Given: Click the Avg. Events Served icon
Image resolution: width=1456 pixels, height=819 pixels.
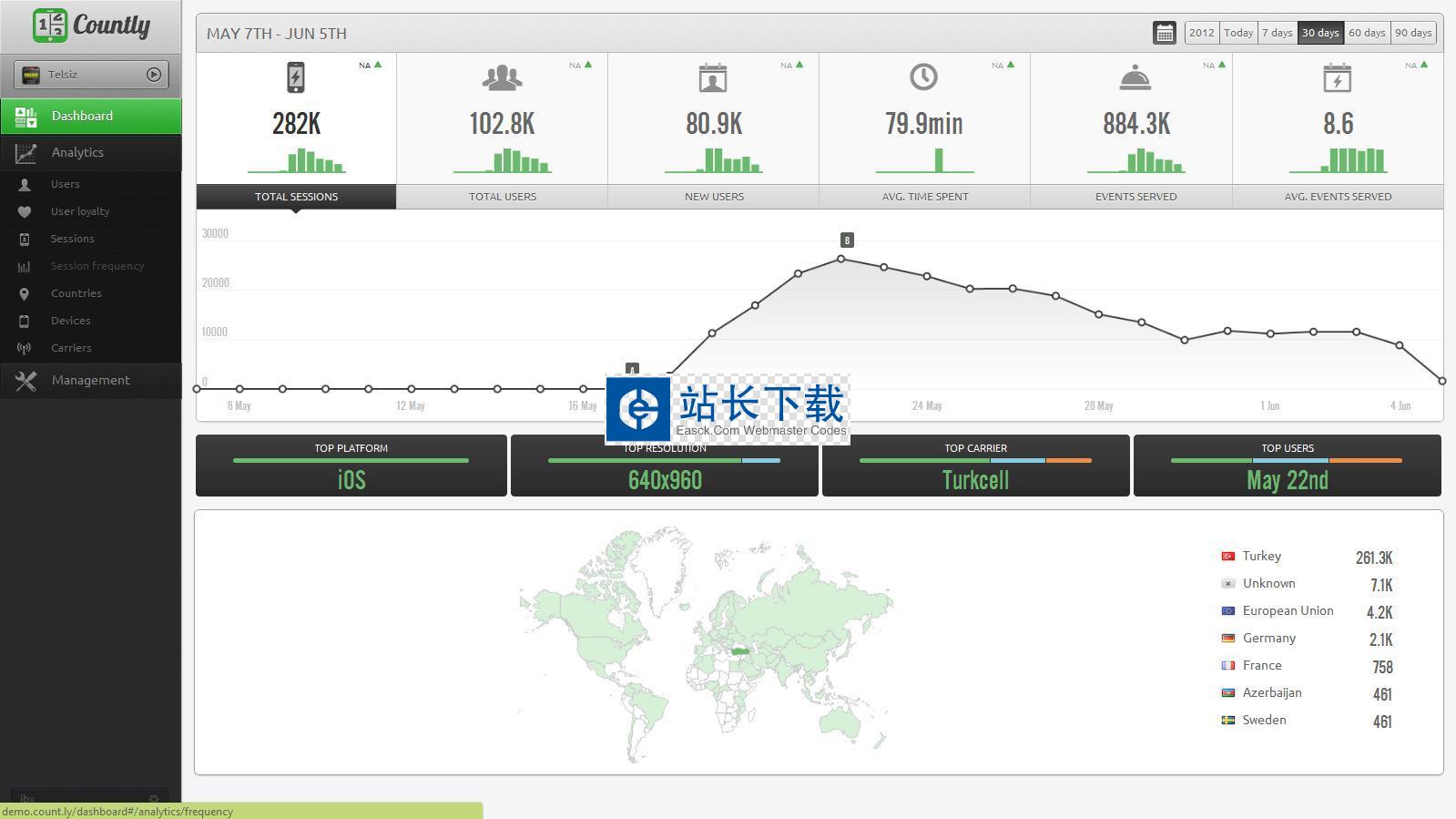Looking at the screenshot, I should (x=1337, y=78).
